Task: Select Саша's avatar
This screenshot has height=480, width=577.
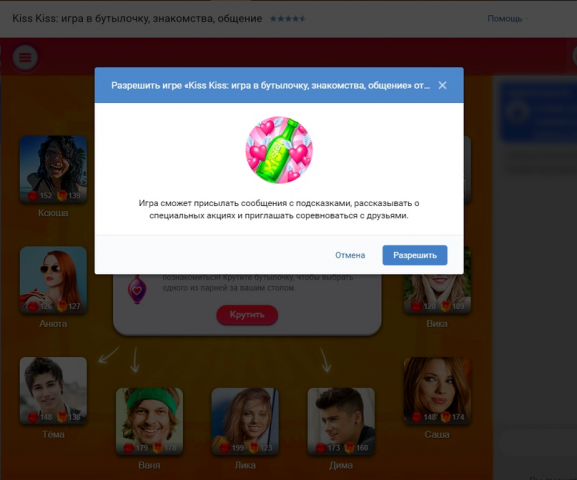Action: [437, 391]
